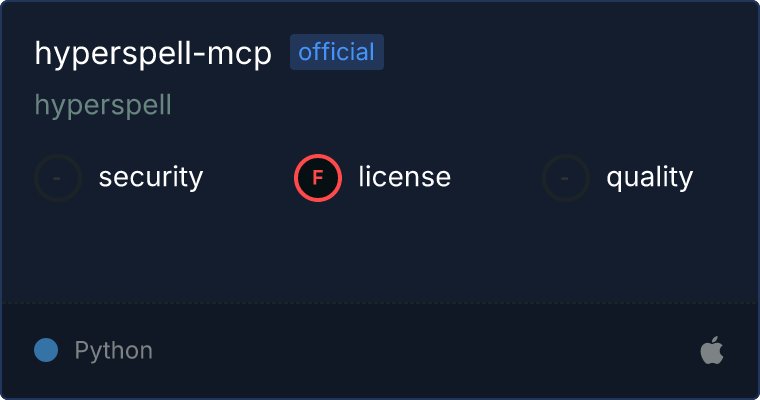Select the license rating label
Viewport: 760px width, 400px height.
coord(405,176)
